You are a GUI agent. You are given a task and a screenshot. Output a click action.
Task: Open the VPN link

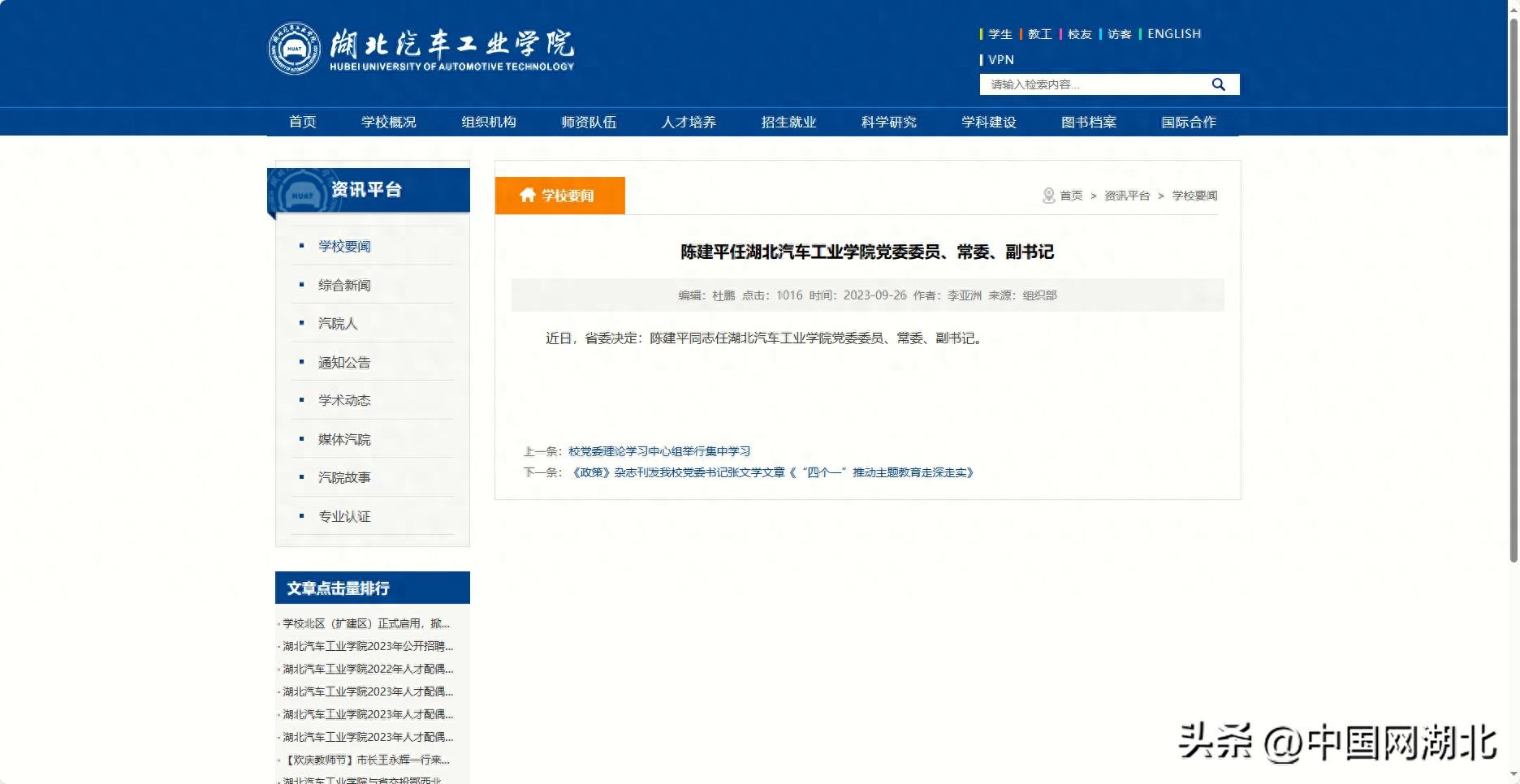tap(1000, 60)
